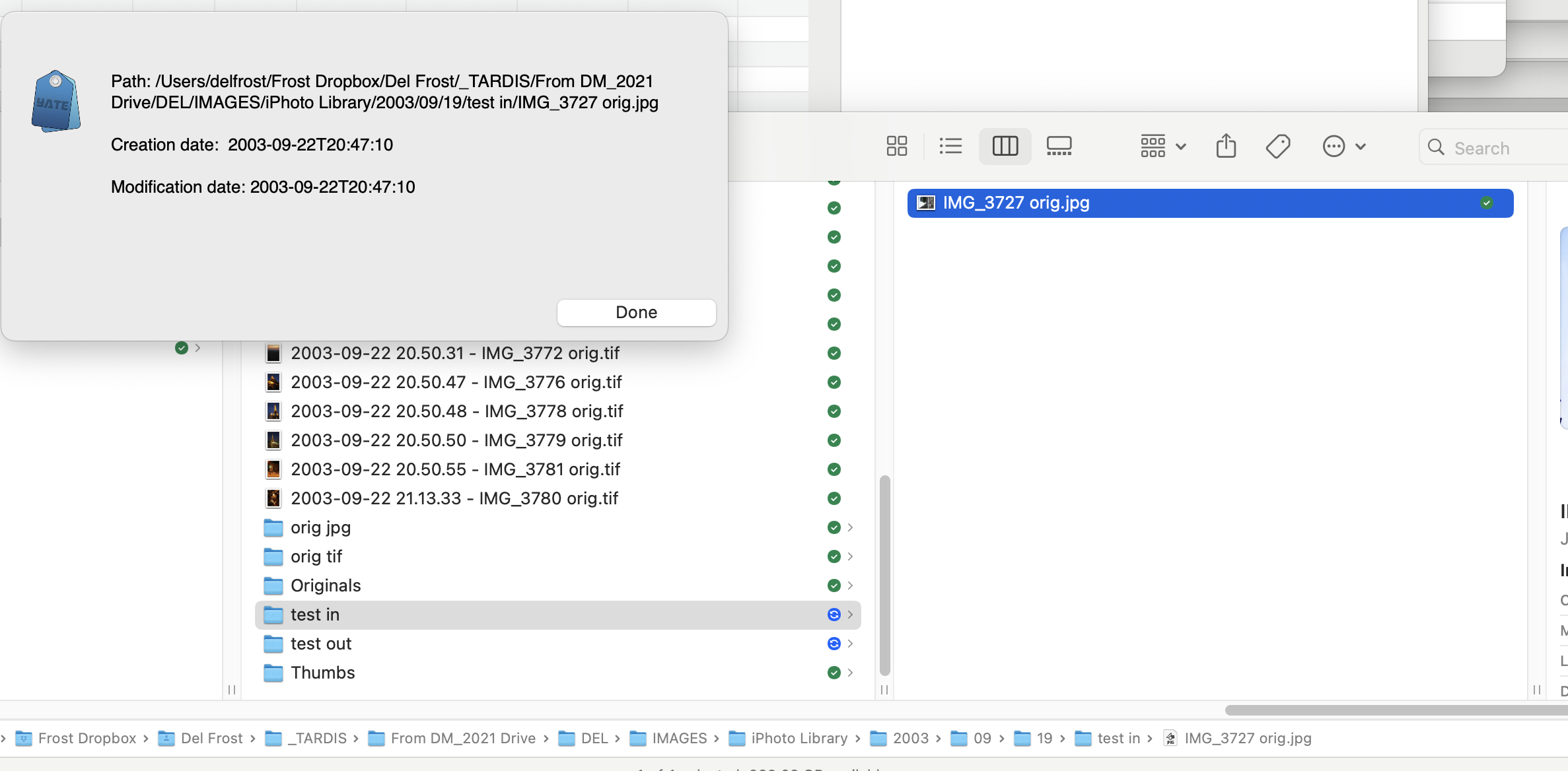Select IMG_3772 orig.tif file
The width and height of the screenshot is (1568, 771).
pos(454,353)
